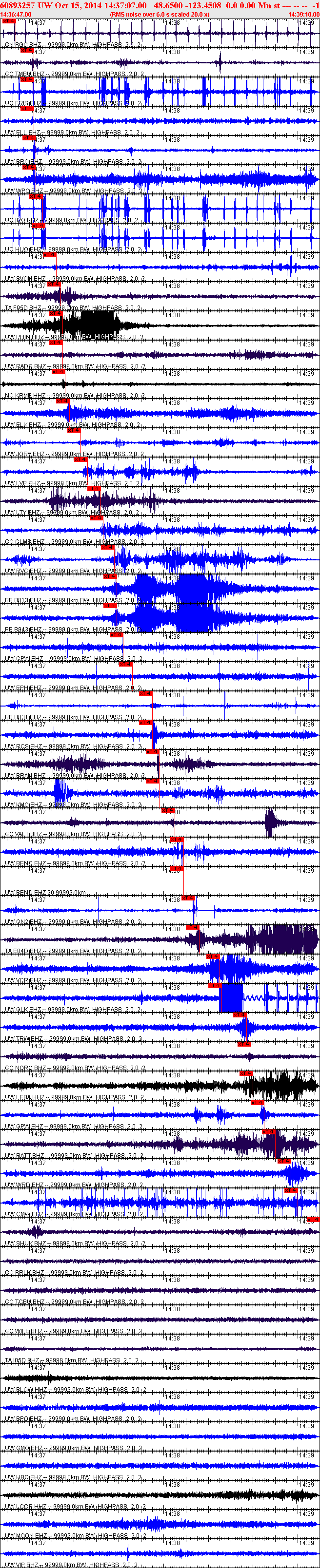Select the UW.KMO EHZ station label
Viewport: 320px width, 1568px height.
(73, 804)
